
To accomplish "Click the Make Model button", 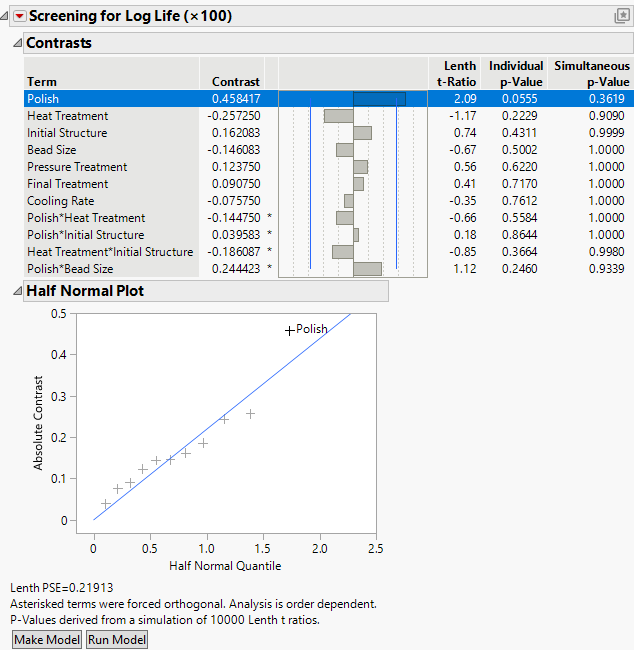I will tap(47, 640).
